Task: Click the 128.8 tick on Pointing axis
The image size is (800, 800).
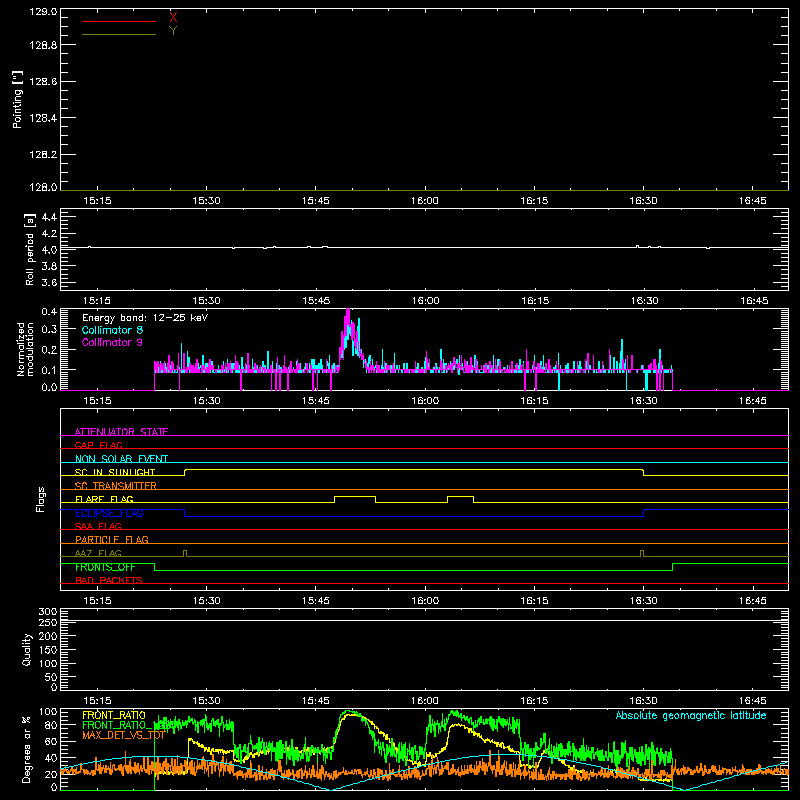Action: [x=43, y=45]
